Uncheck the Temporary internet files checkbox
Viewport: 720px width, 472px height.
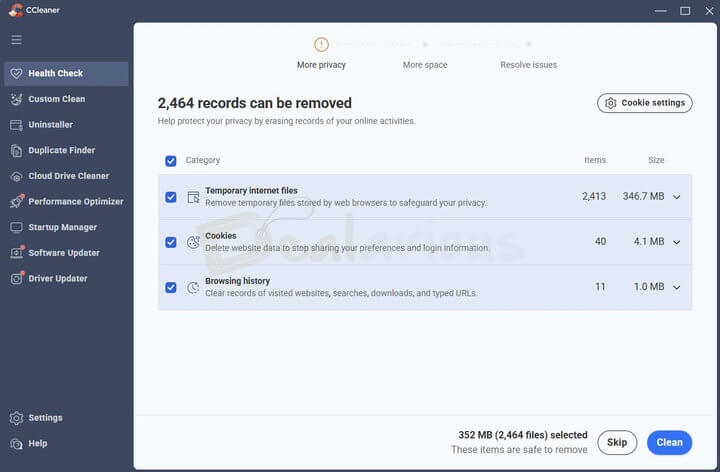[x=171, y=197]
